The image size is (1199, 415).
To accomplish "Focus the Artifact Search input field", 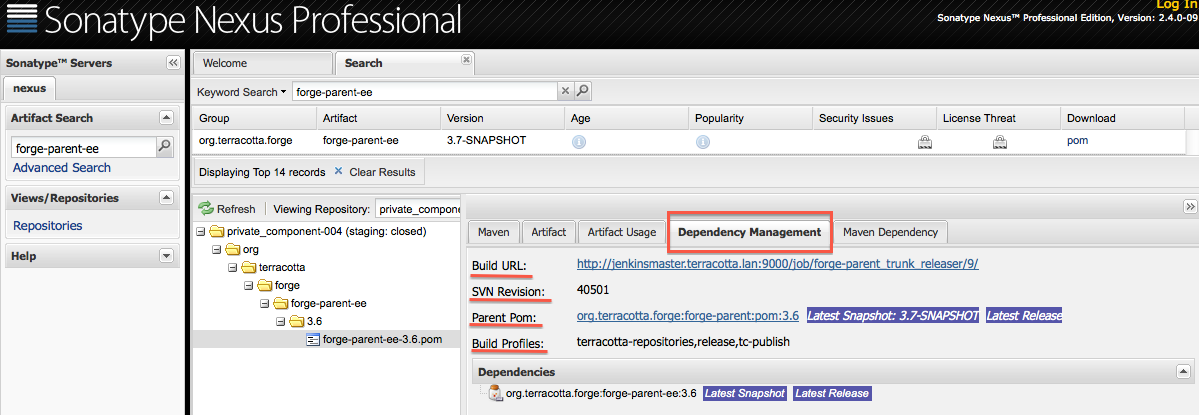I will pyautogui.click(x=84, y=148).
